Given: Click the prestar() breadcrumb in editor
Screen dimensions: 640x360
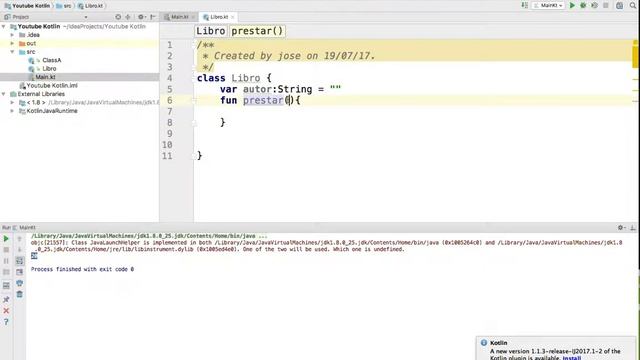Looking at the screenshot, I should 257,31.
